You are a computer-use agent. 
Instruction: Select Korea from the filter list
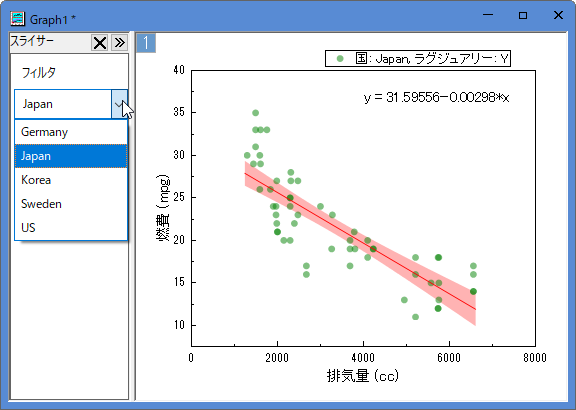click(71, 180)
